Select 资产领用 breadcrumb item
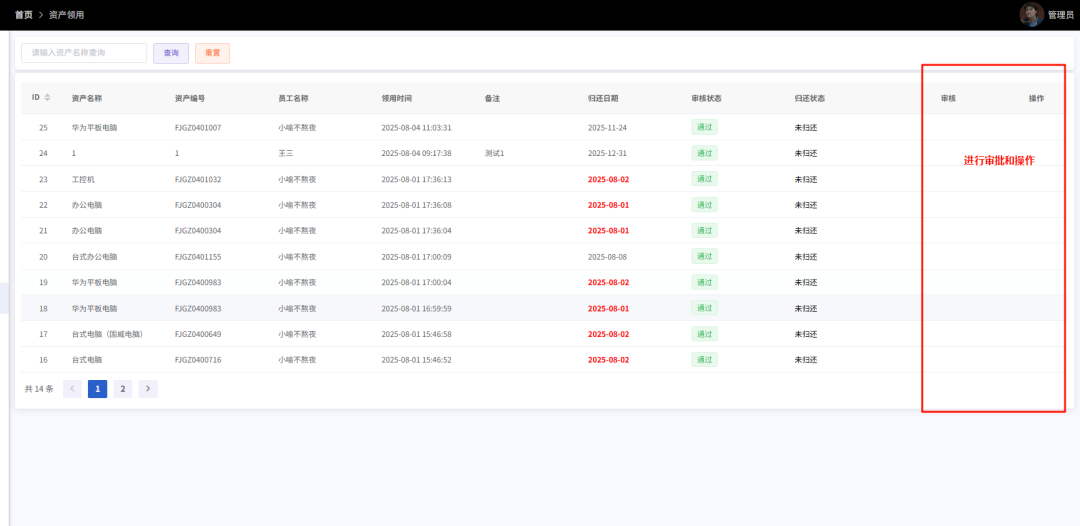This screenshot has height=526, width=1080. coord(67,15)
